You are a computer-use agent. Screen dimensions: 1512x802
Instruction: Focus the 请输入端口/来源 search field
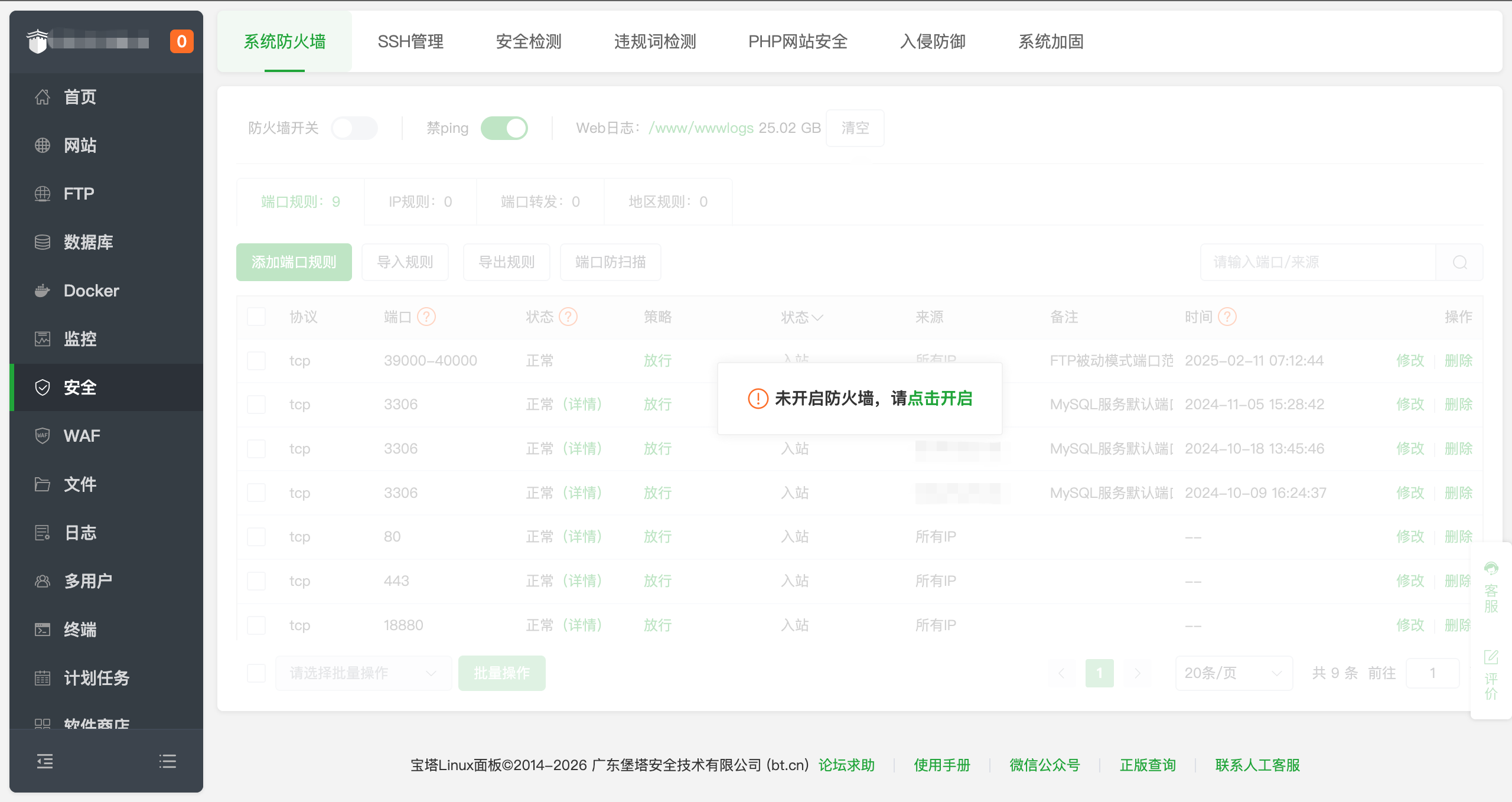click(x=1318, y=262)
